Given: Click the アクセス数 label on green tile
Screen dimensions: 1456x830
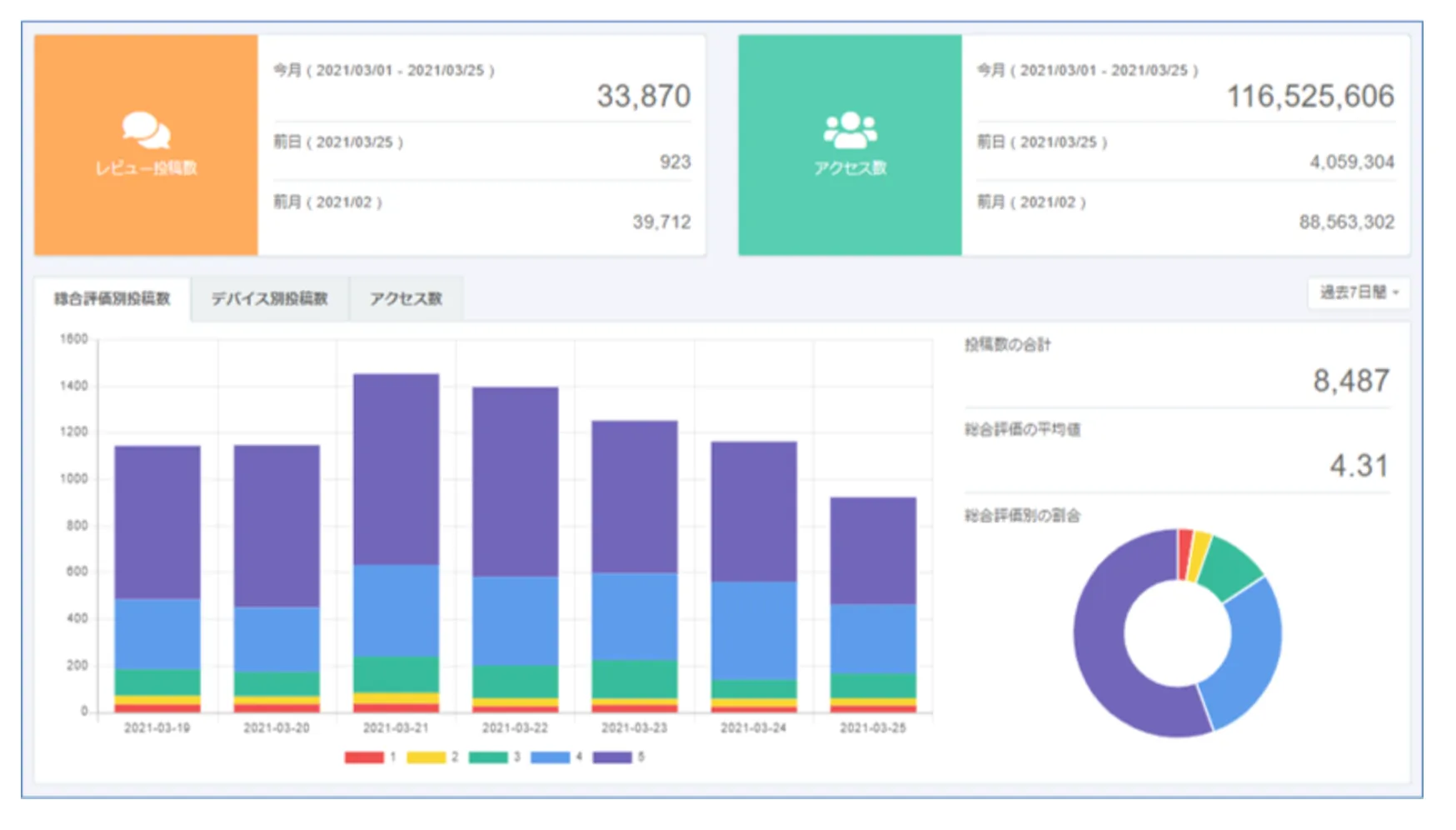Looking at the screenshot, I should point(850,168).
